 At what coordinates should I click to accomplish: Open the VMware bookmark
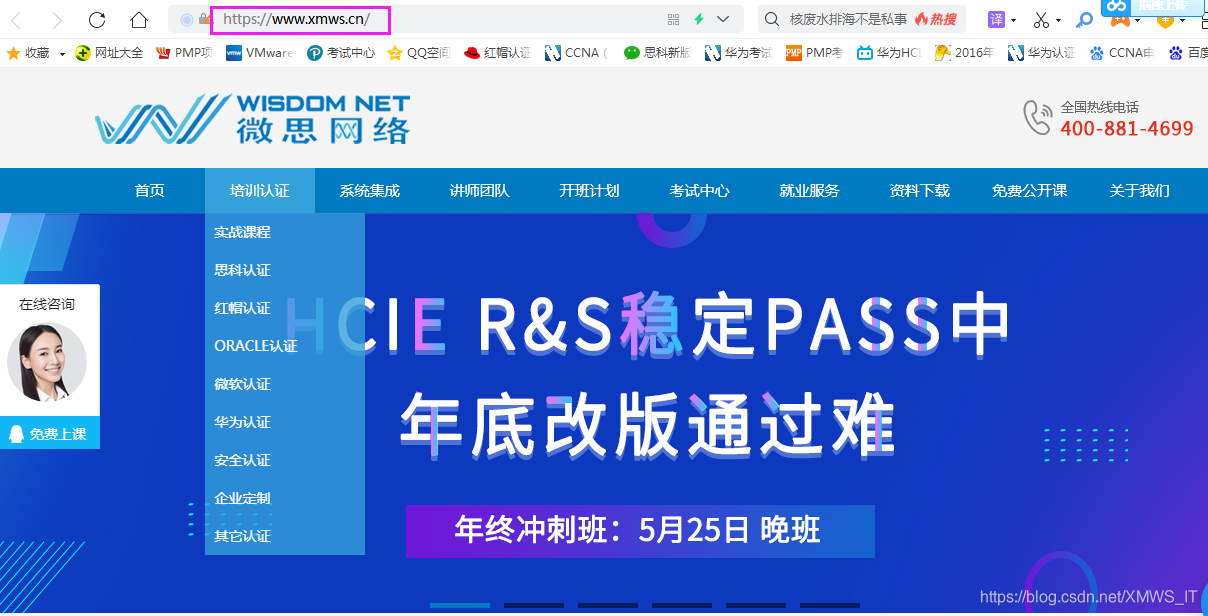[260, 53]
